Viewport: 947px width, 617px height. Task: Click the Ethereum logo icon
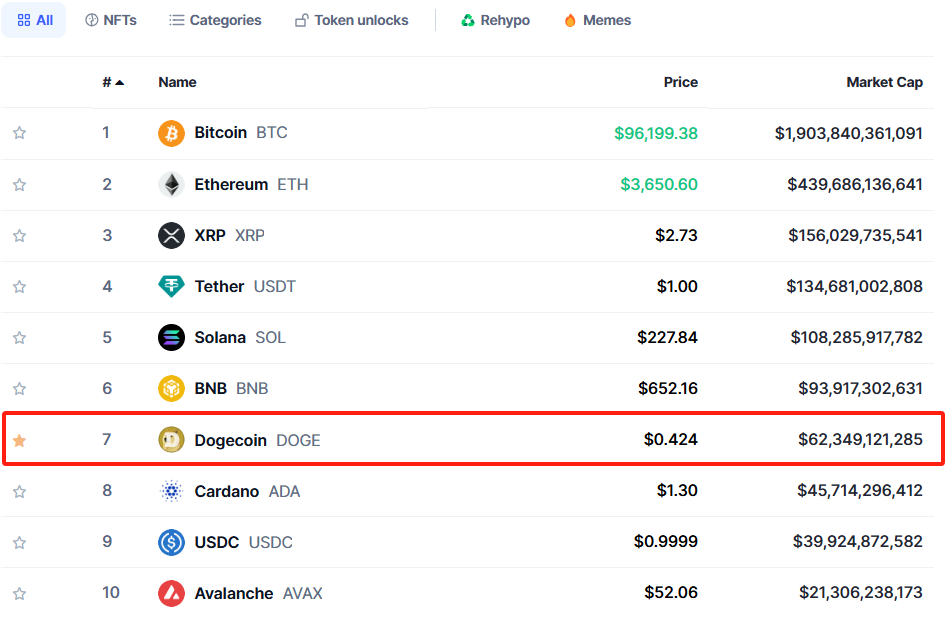172,184
